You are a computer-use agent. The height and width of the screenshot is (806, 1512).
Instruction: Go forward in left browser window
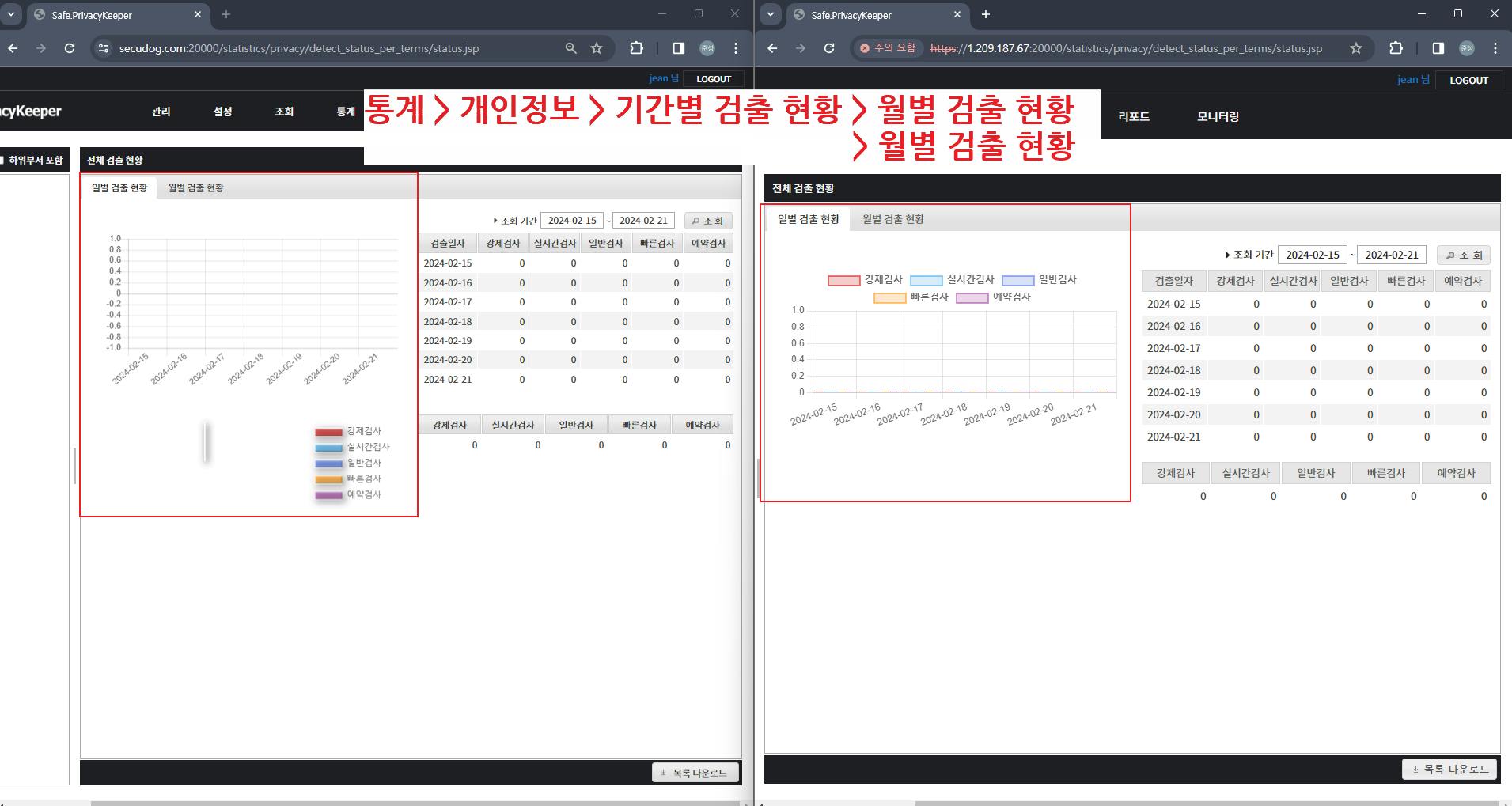tap(40, 48)
